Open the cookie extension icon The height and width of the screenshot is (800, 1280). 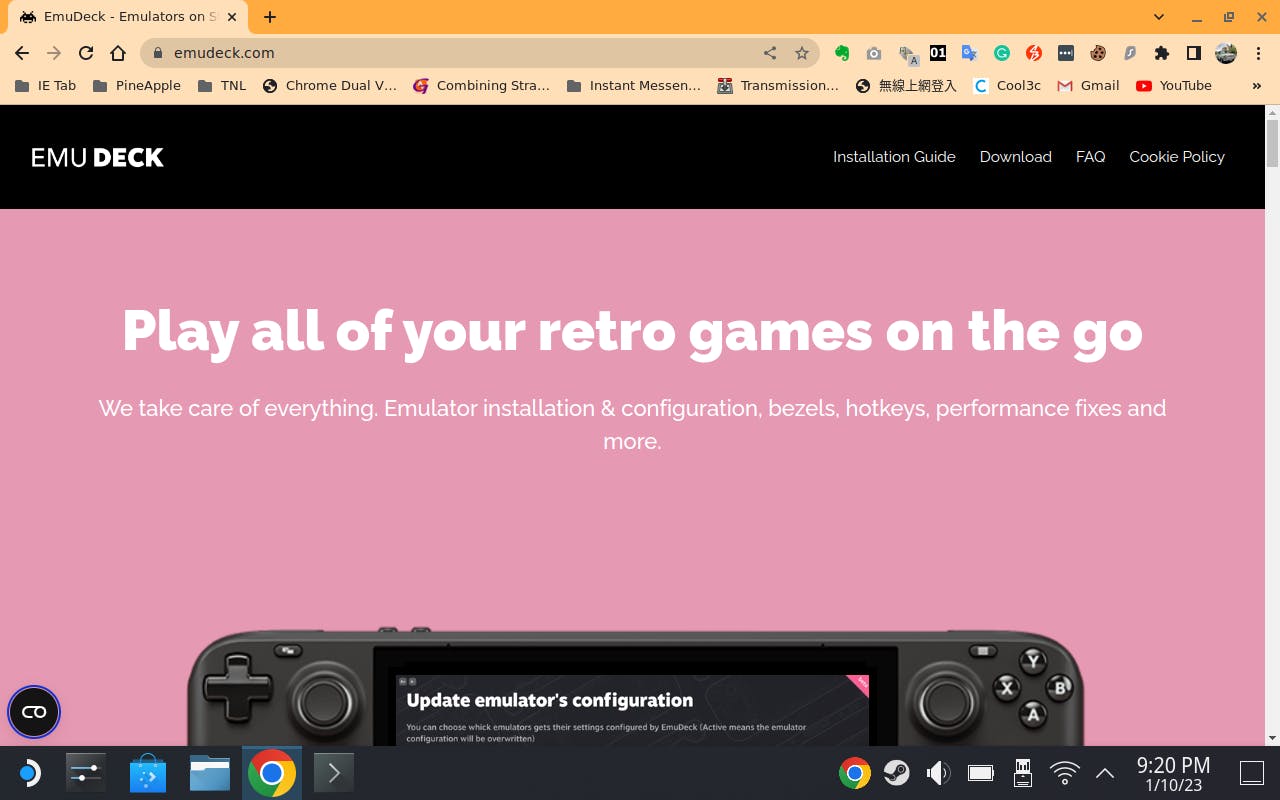pyautogui.click(x=1098, y=53)
